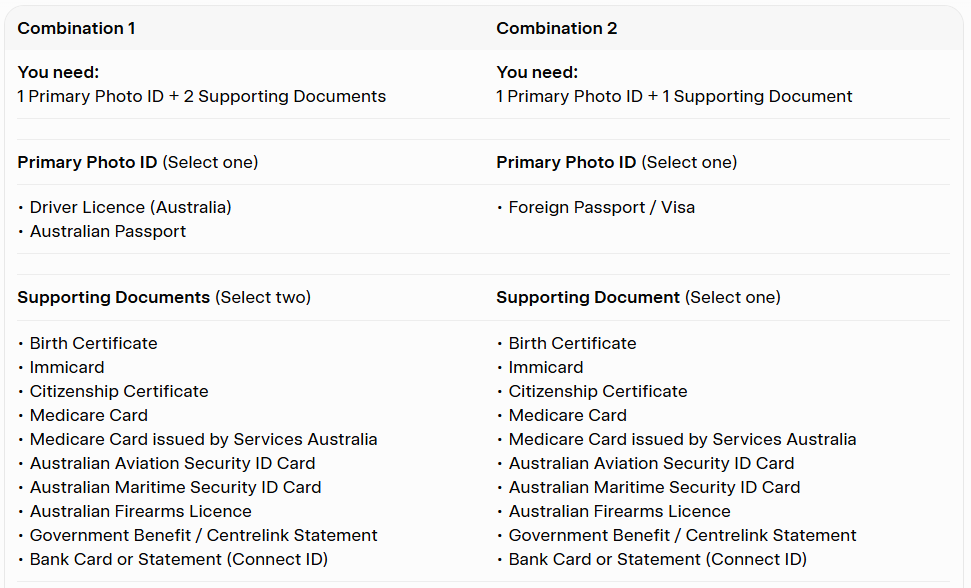Select Driver Licence (Australia) text
Screen dimensions: 971x588
(x=130, y=207)
